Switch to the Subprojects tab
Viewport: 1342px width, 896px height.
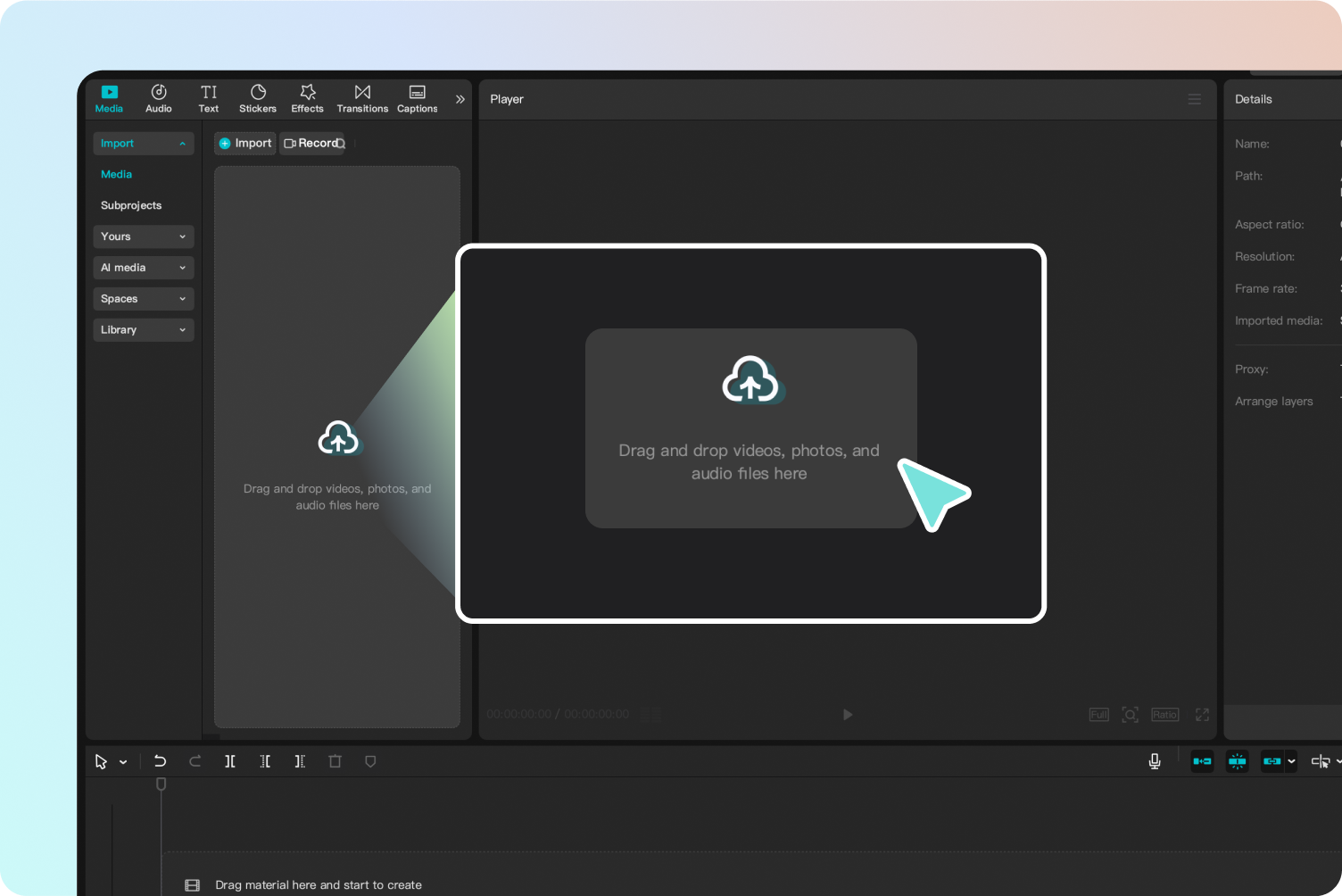(x=131, y=205)
